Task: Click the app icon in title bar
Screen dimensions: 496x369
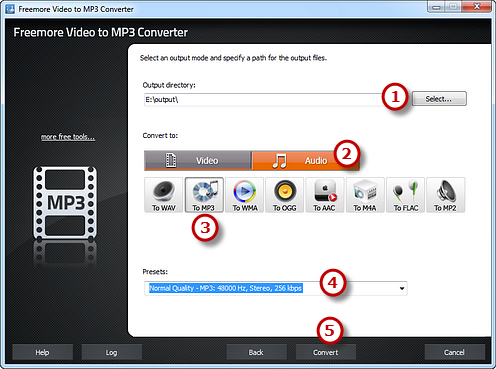Action: (10, 9)
